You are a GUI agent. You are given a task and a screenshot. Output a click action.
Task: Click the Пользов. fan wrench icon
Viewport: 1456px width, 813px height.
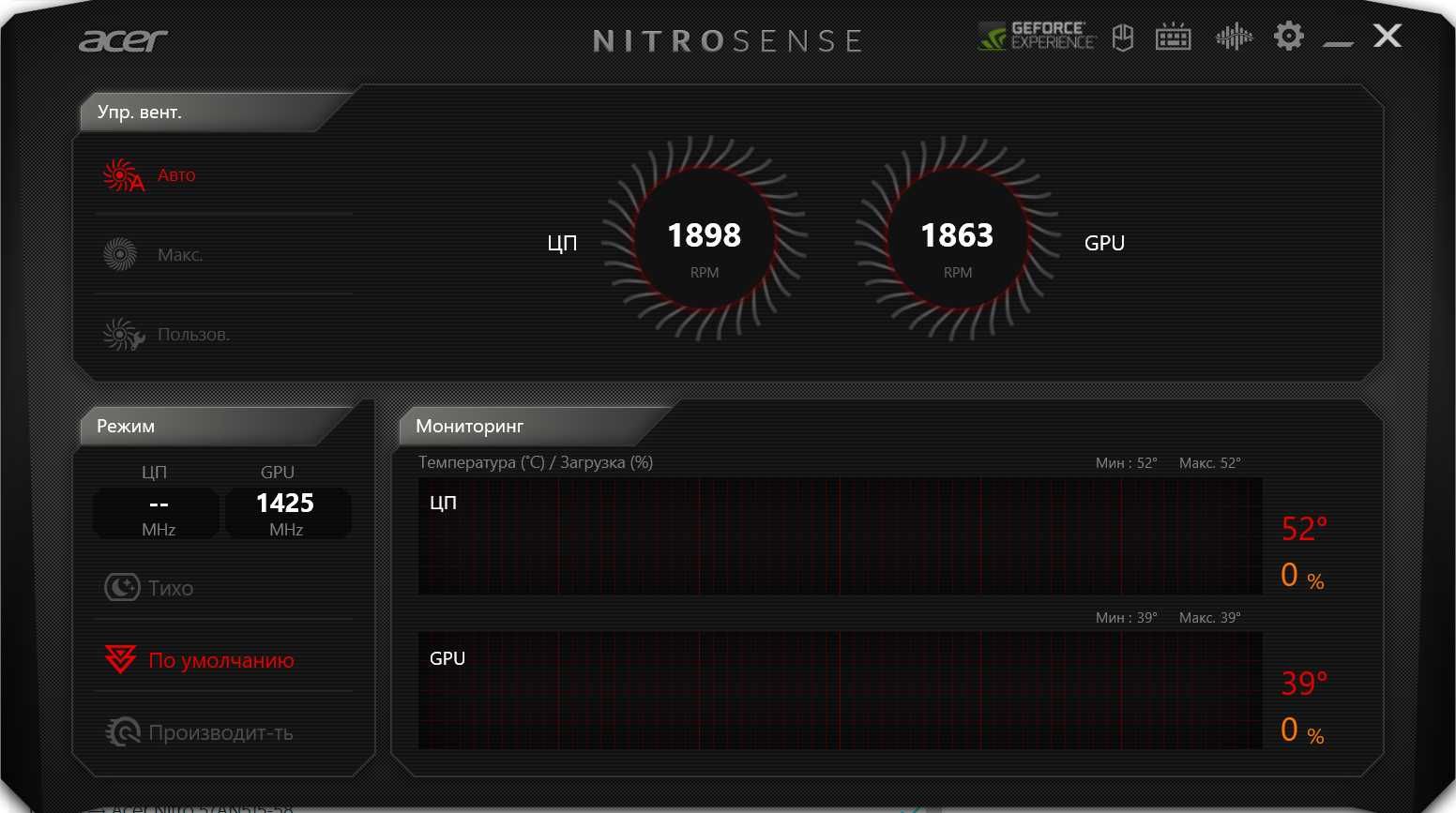pos(123,334)
